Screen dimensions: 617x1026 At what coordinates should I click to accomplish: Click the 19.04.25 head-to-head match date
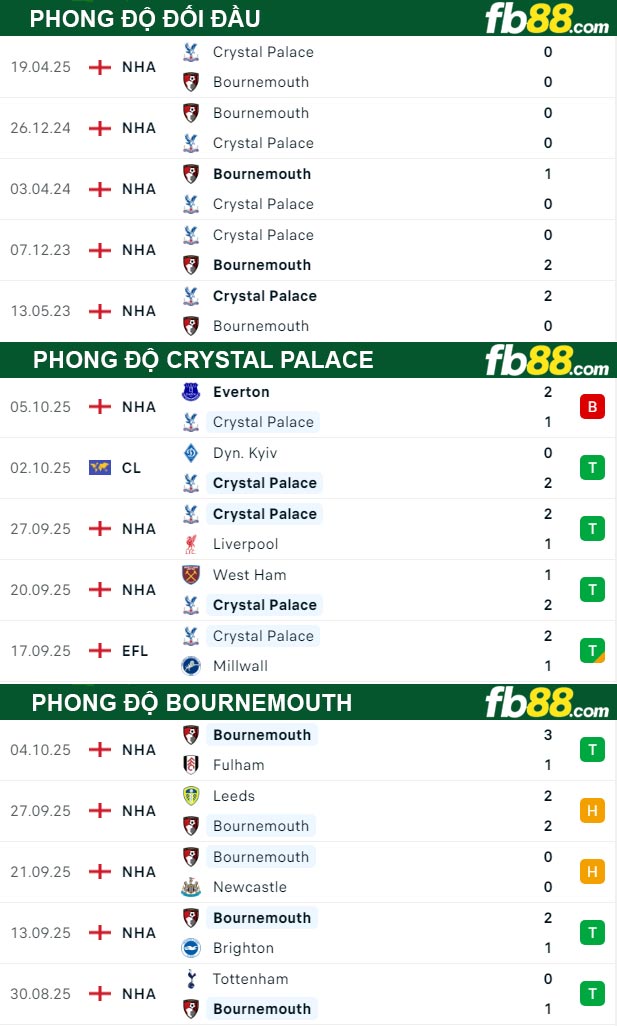[41, 67]
